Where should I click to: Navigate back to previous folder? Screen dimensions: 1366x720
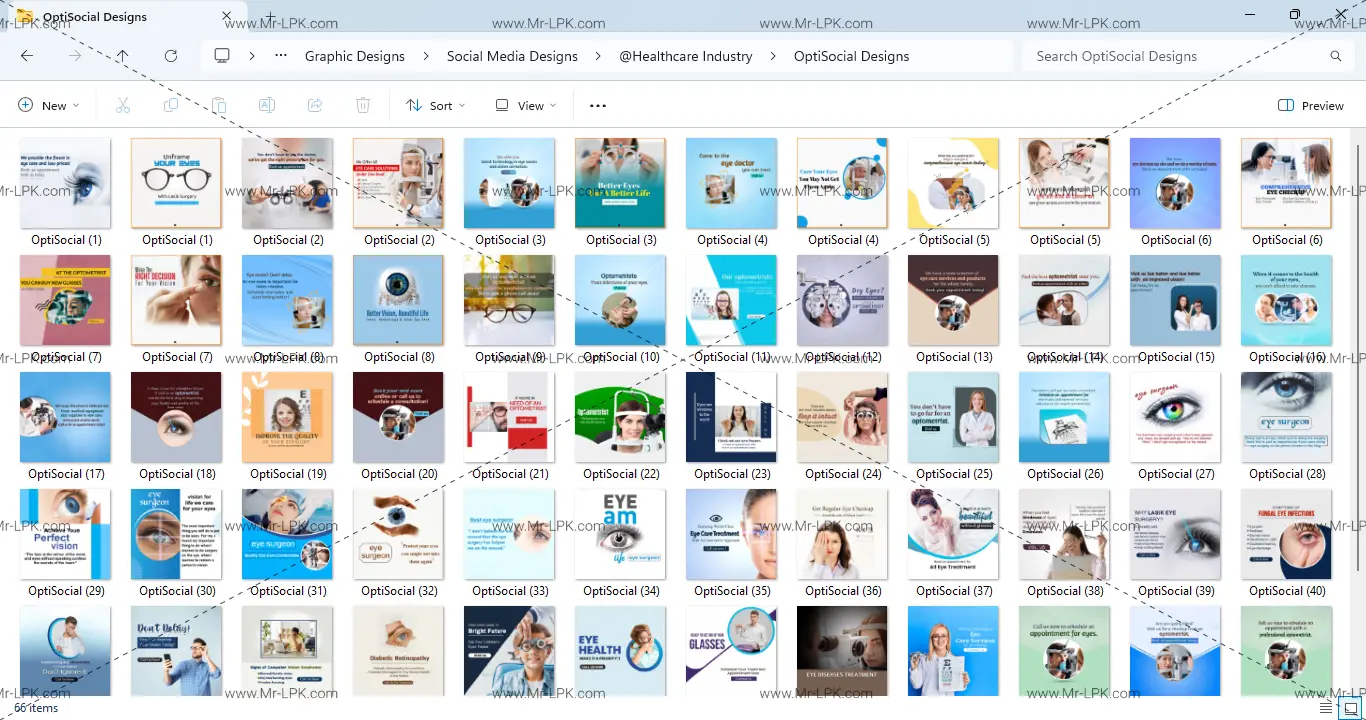[27, 56]
